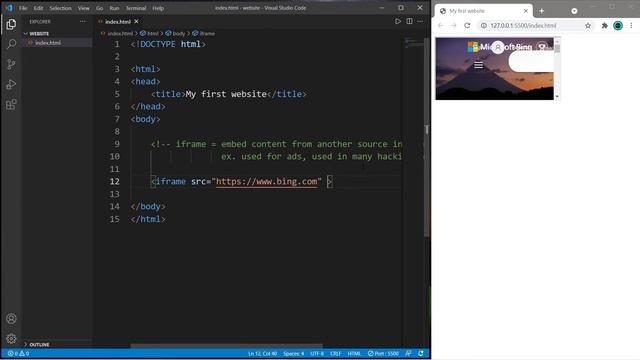Close the index.html editor tab
Image resolution: width=640 pixels, height=360 pixels.
tap(136, 21)
